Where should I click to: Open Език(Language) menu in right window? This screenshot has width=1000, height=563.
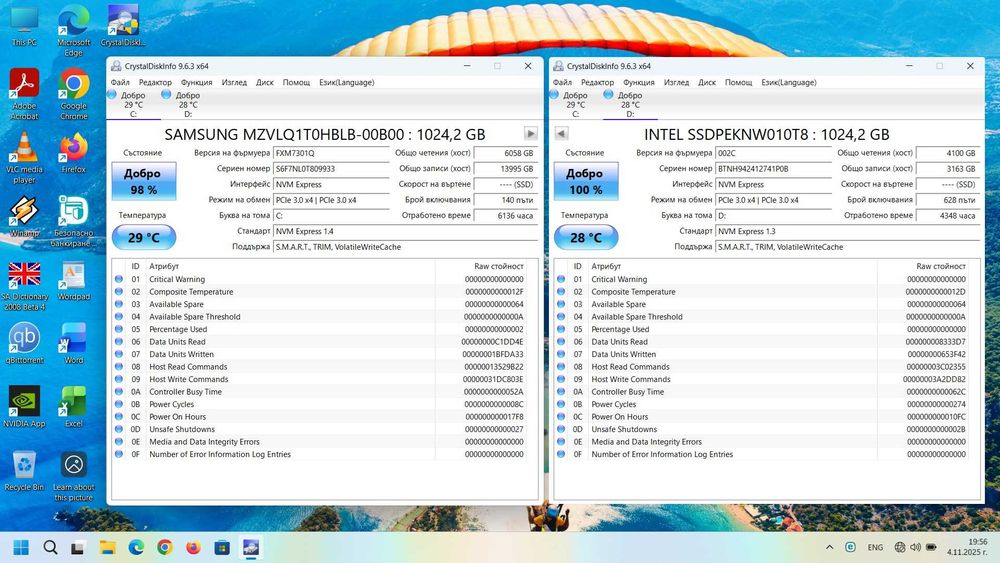[x=789, y=82]
